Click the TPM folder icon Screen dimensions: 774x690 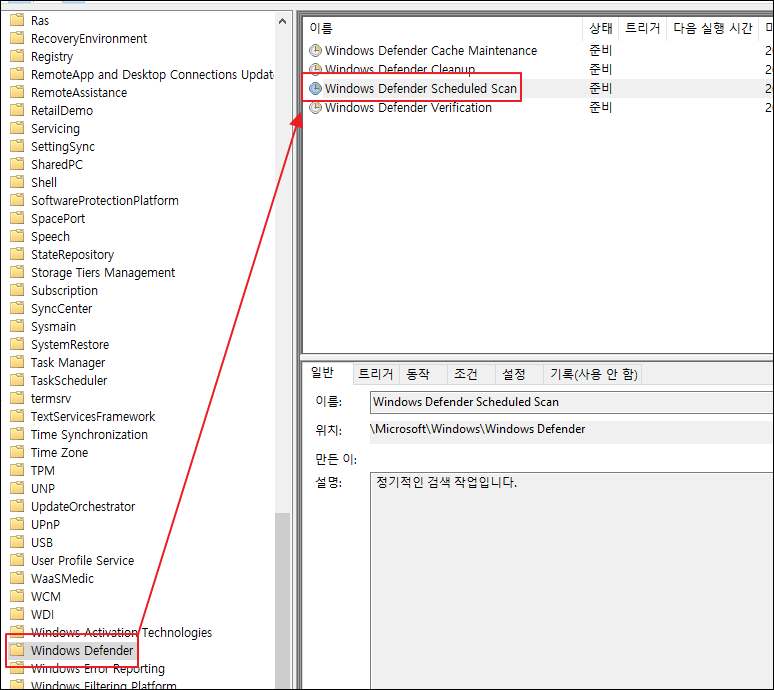click(x=17, y=470)
